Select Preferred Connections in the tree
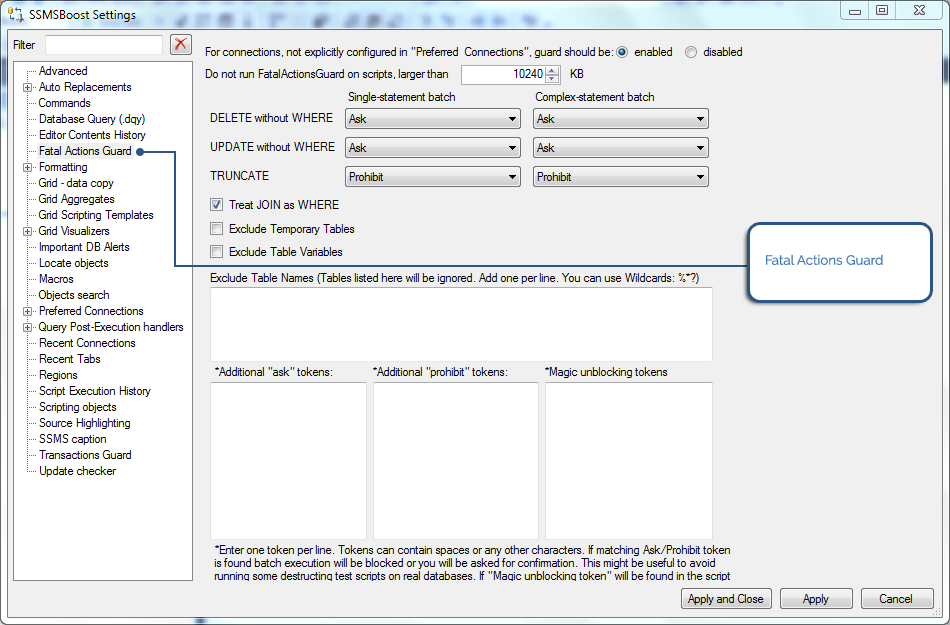This screenshot has width=950, height=625. pyautogui.click(x=91, y=311)
